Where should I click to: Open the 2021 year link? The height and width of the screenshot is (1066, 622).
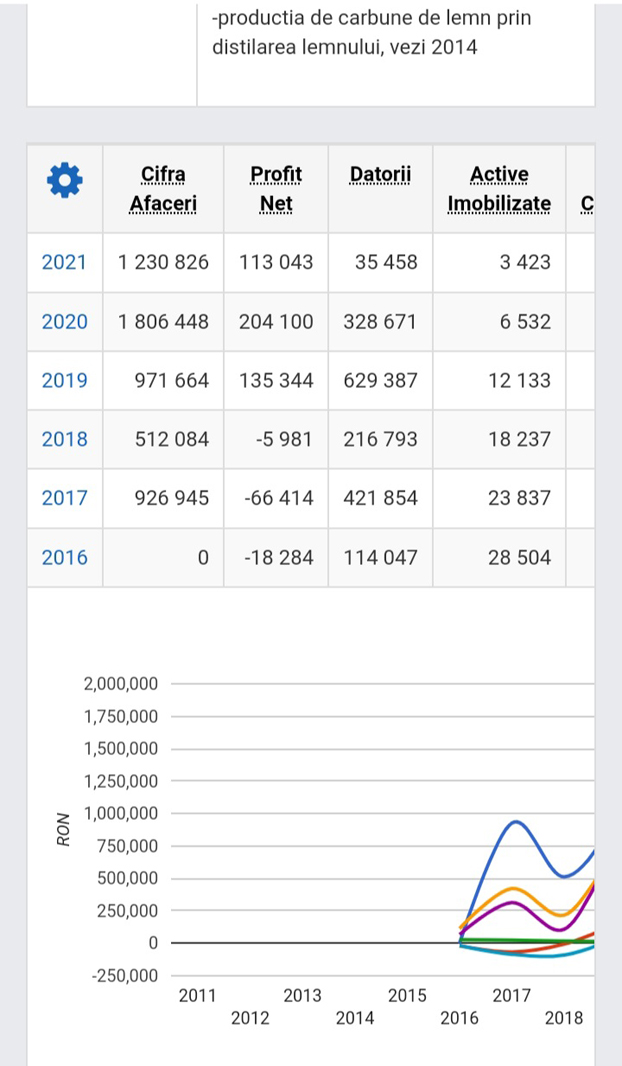coord(64,262)
